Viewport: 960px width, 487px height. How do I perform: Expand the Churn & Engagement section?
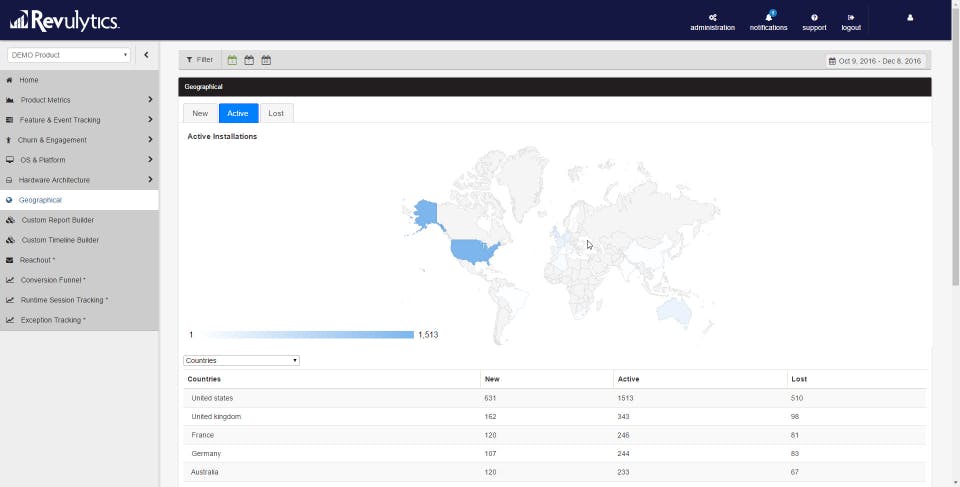point(79,140)
